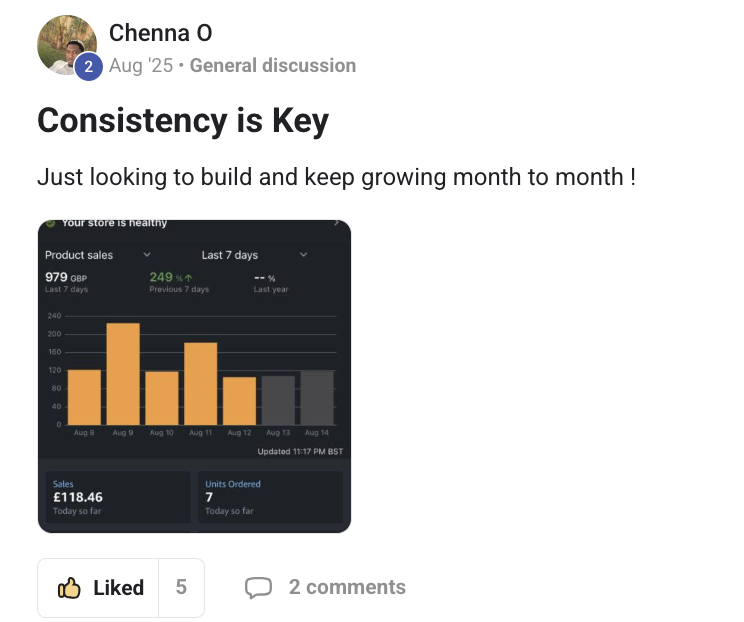Click the Sales today so far card
This screenshot has width=744, height=622.
click(117, 497)
